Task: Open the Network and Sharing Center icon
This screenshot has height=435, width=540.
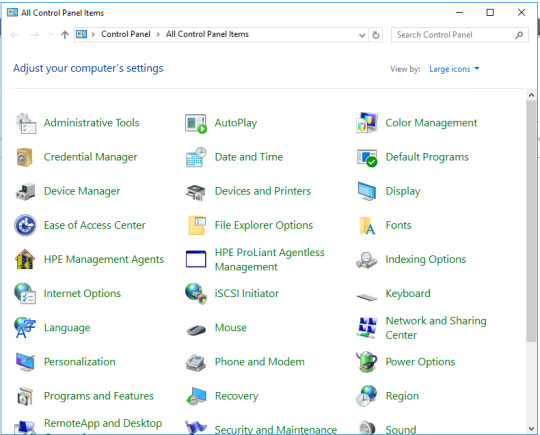Action: (367, 328)
